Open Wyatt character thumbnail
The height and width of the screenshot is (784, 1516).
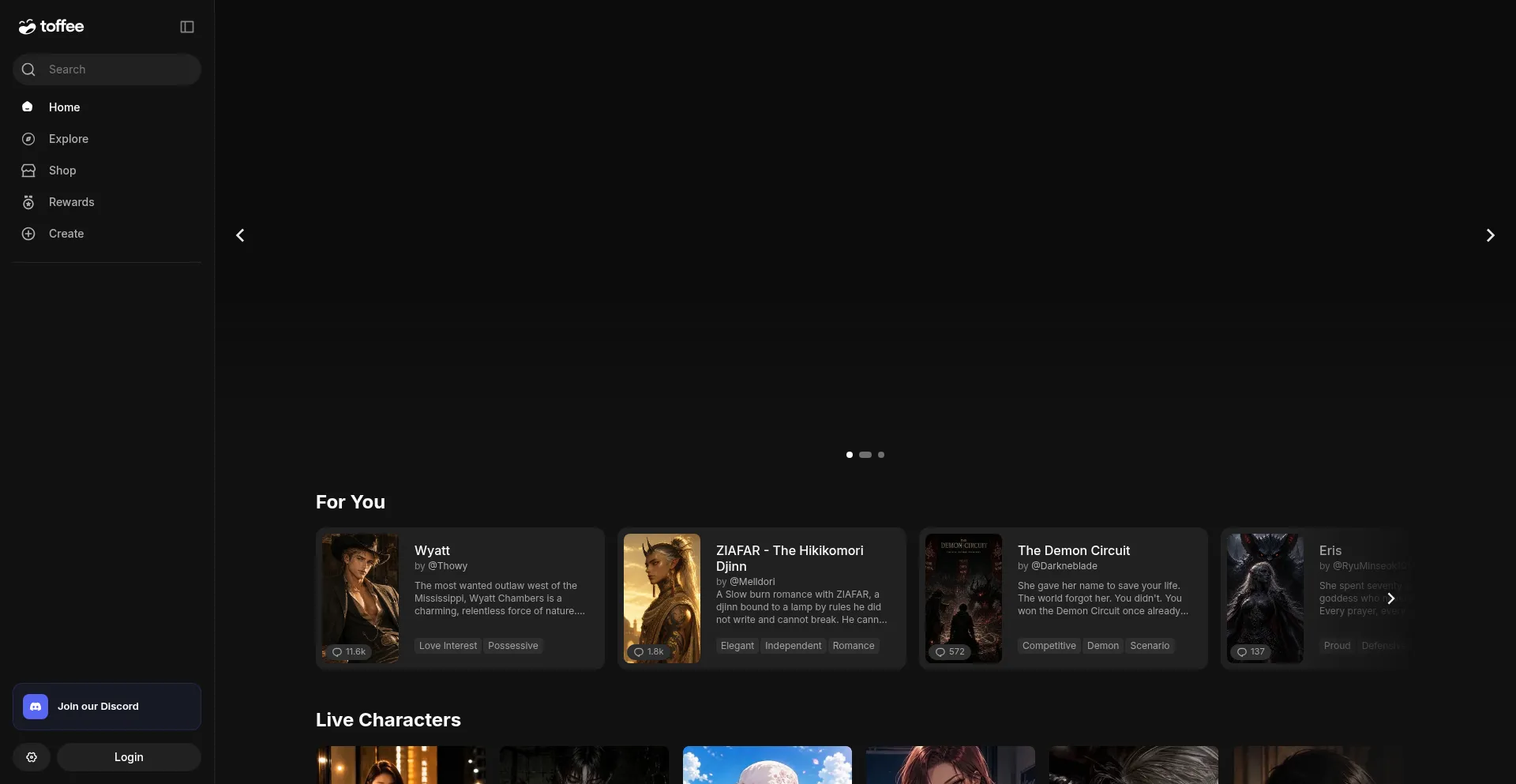pyautogui.click(x=361, y=598)
